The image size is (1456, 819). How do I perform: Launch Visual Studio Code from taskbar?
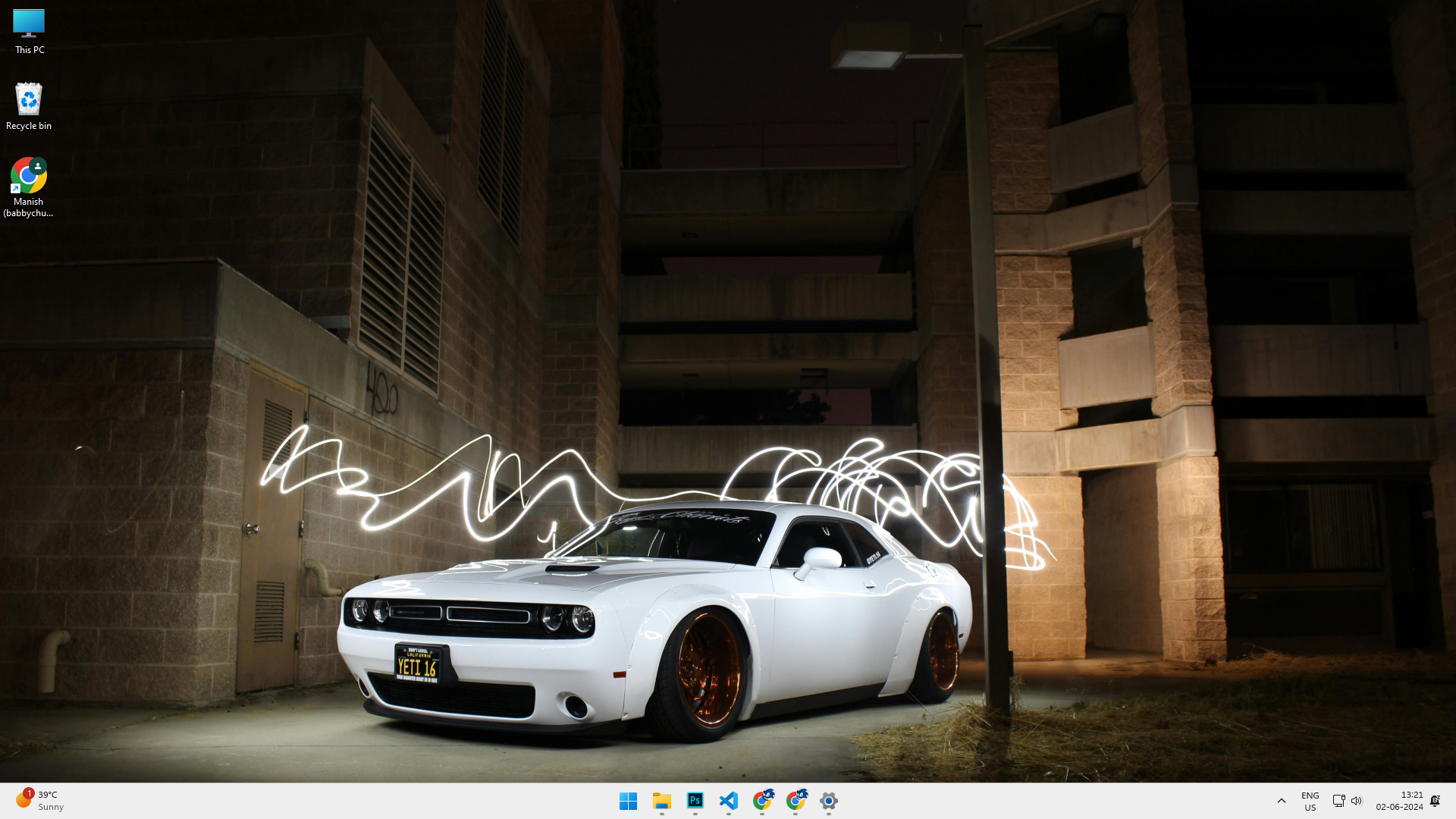(728, 801)
